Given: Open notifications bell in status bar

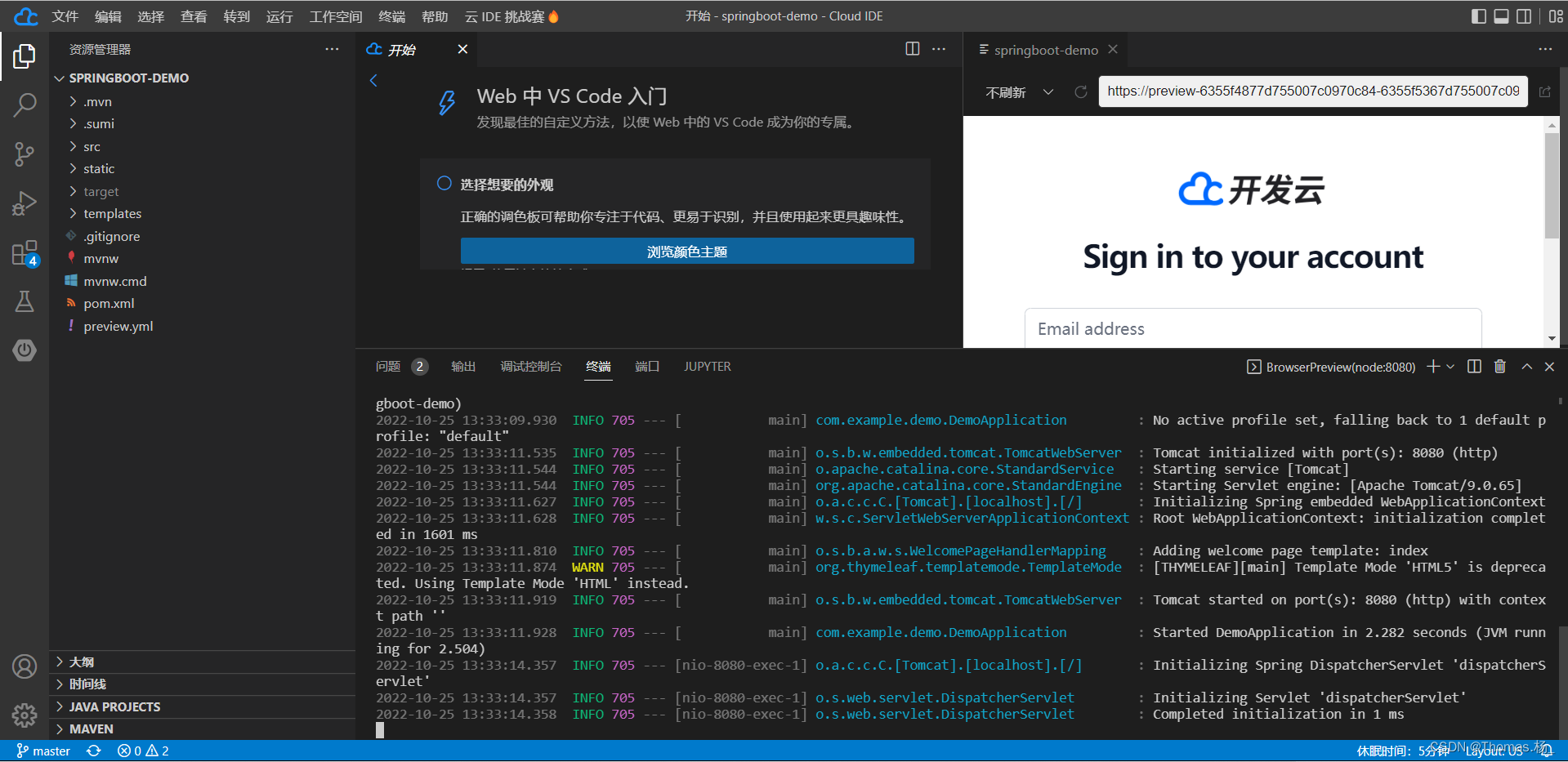Looking at the screenshot, I should 1546,751.
